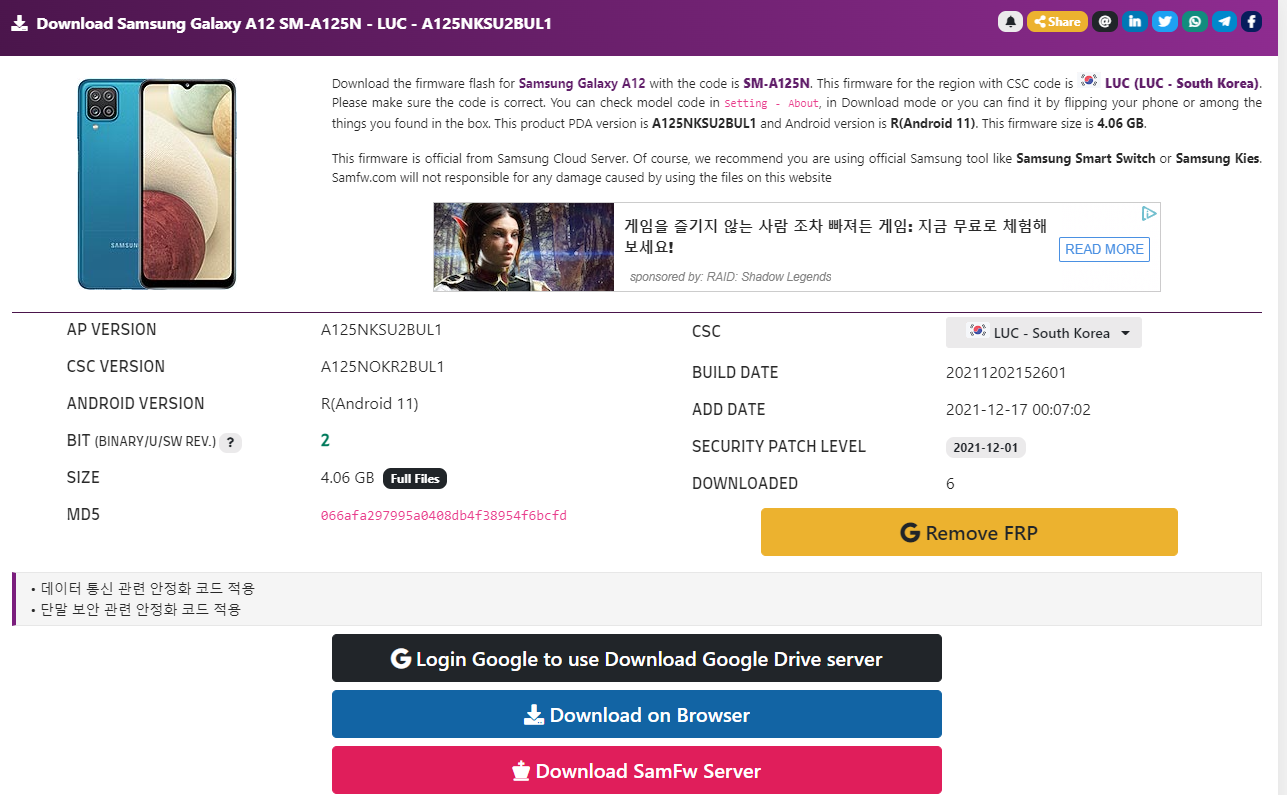1287x795 pixels.
Task: Click the Full Files badge
Action: point(415,479)
